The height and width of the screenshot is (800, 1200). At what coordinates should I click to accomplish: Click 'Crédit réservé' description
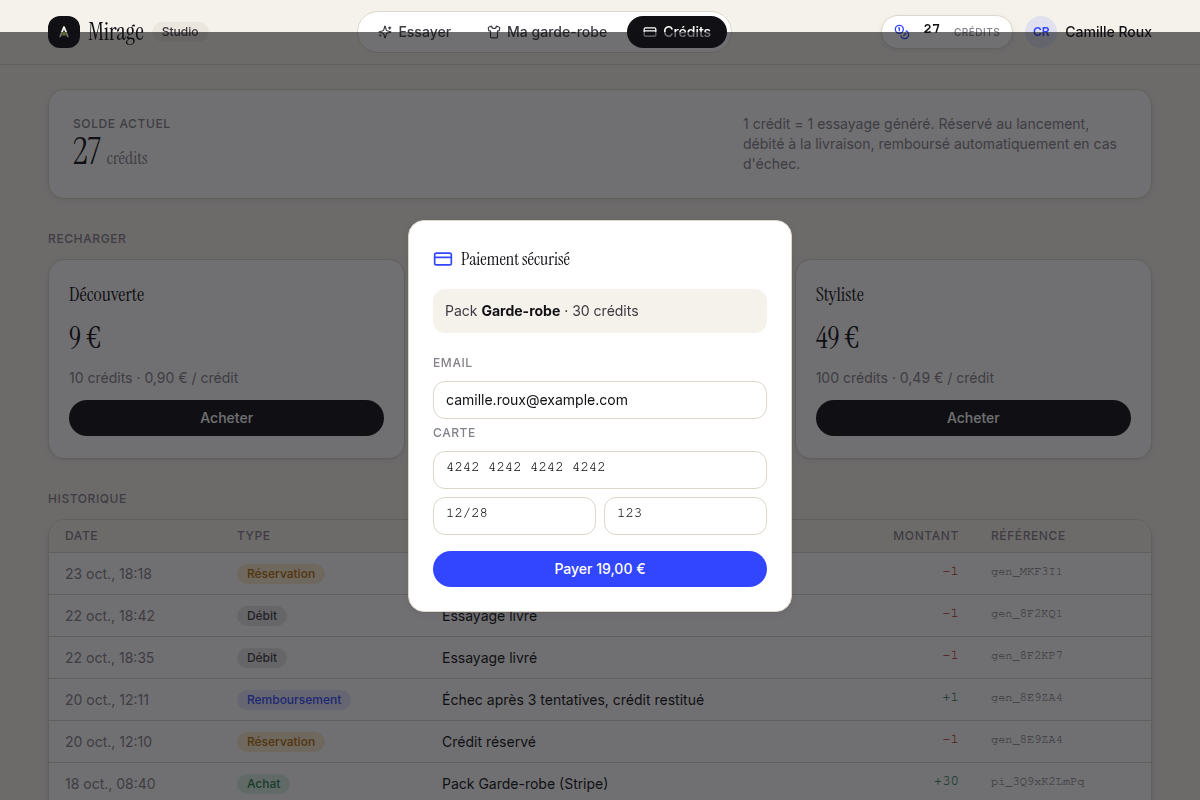point(489,742)
